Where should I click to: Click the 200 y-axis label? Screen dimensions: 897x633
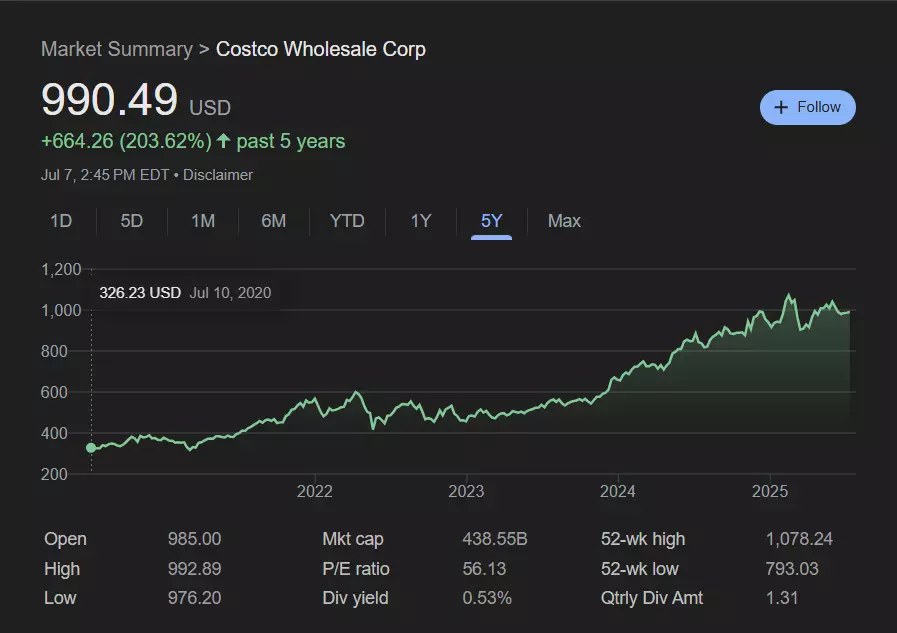click(x=54, y=474)
